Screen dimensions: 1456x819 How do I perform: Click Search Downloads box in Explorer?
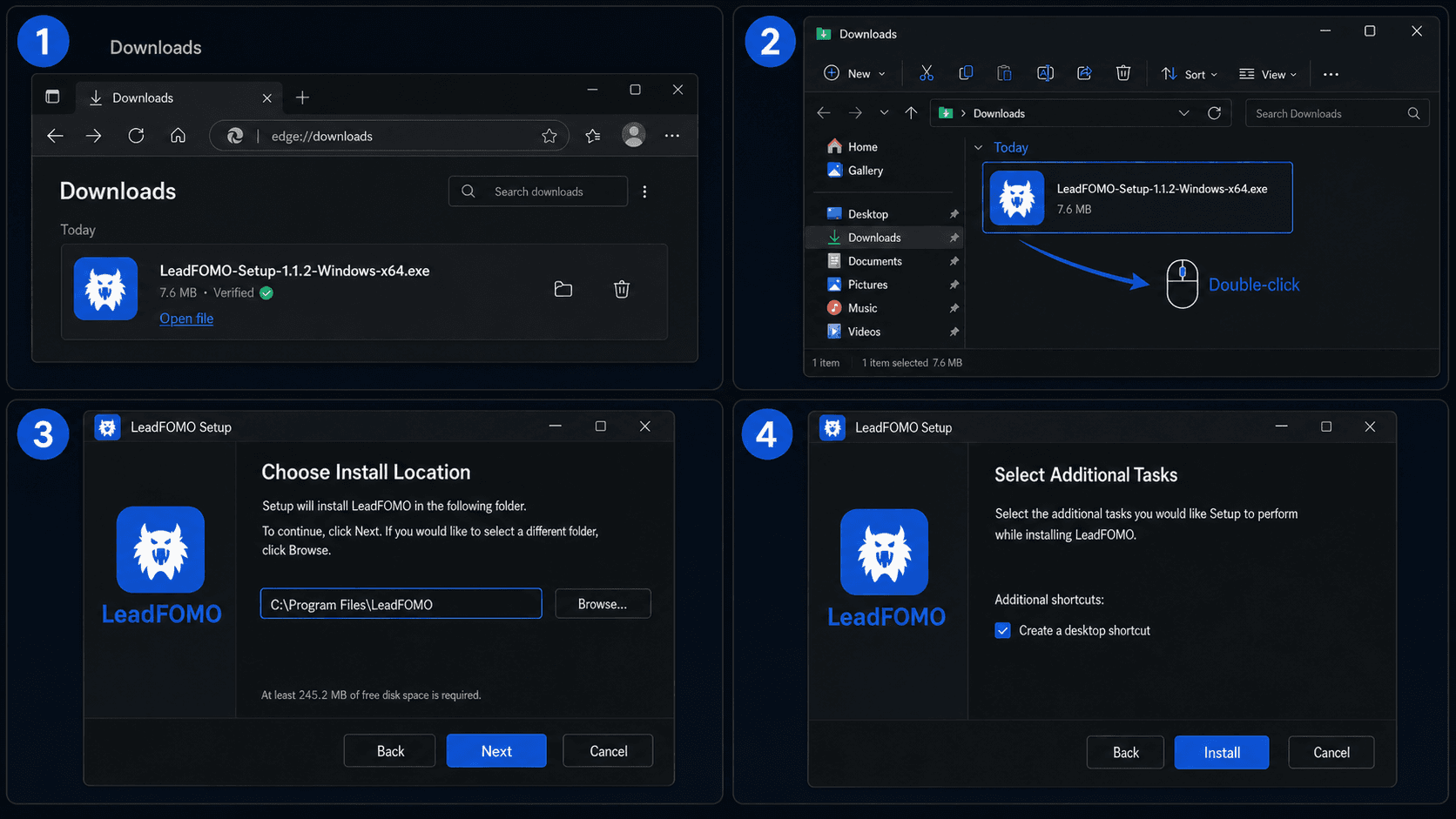[1337, 113]
